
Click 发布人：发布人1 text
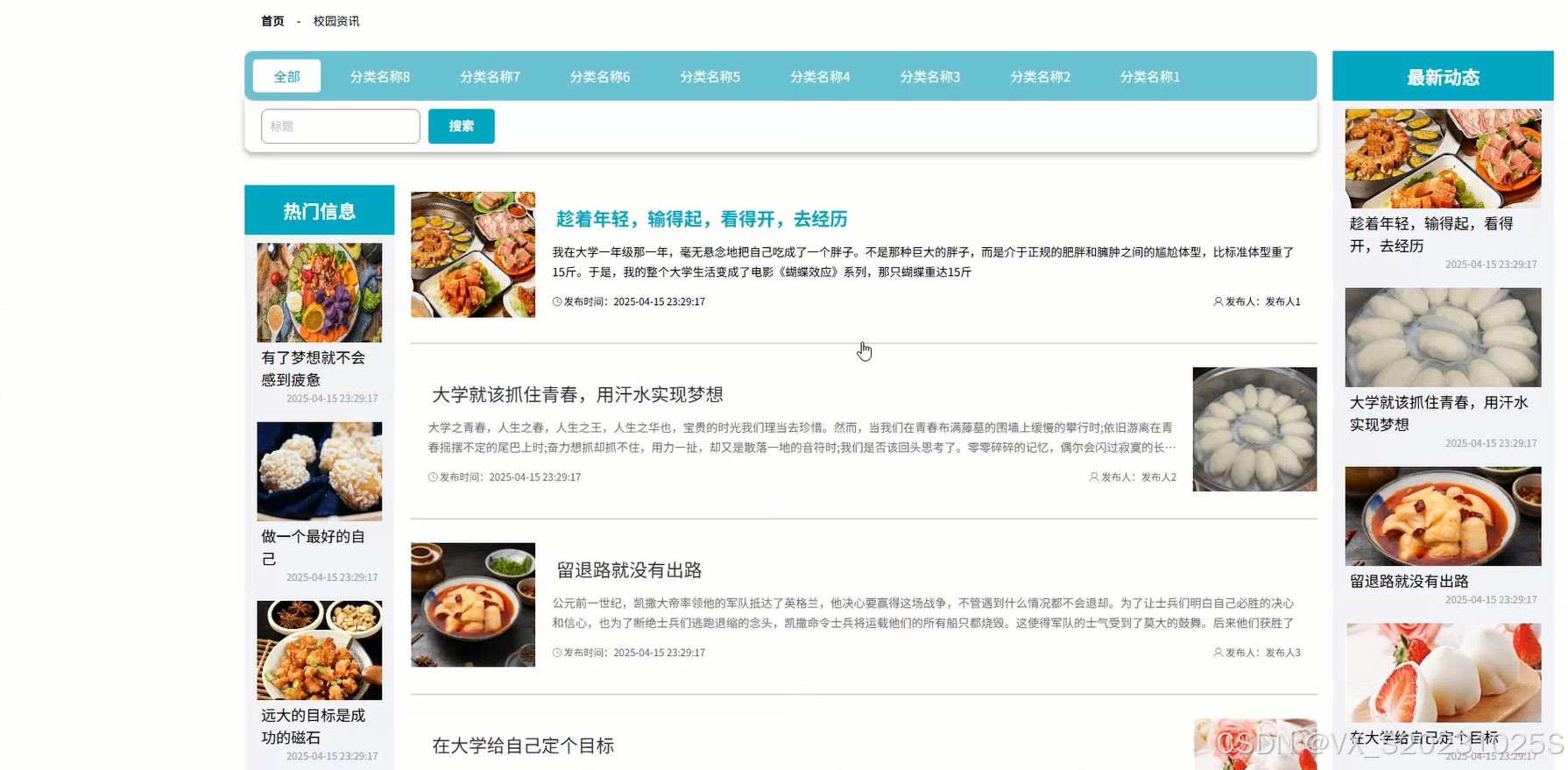click(x=1263, y=301)
